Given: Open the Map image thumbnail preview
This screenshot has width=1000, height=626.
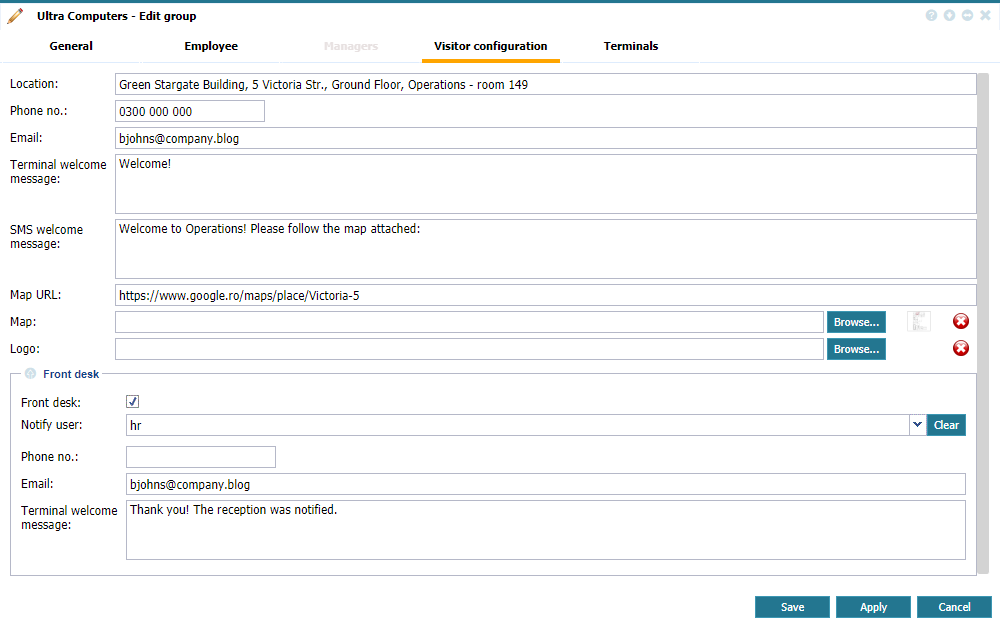Looking at the screenshot, I should [x=918, y=321].
